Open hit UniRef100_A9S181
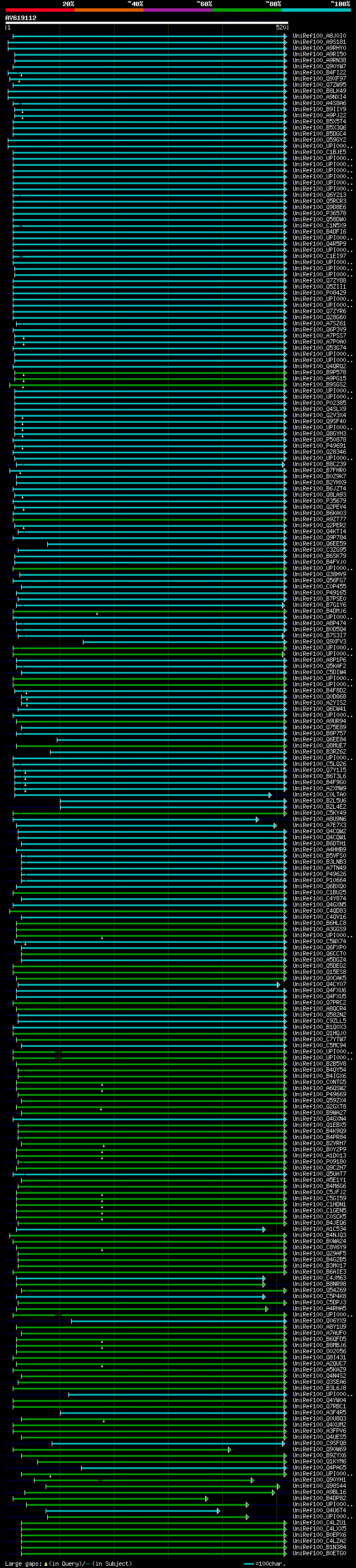 pyautogui.click(x=319, y=42)
